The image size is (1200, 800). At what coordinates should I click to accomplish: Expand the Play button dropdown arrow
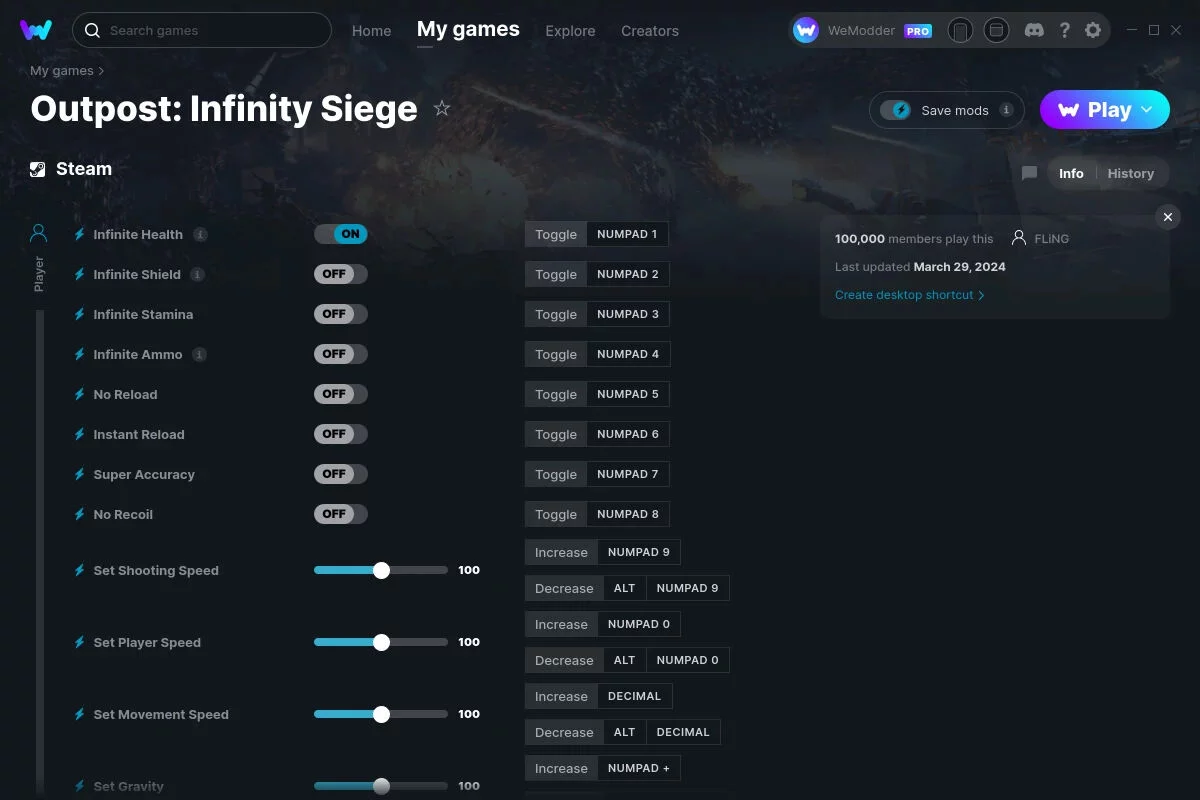point(1147,110)
